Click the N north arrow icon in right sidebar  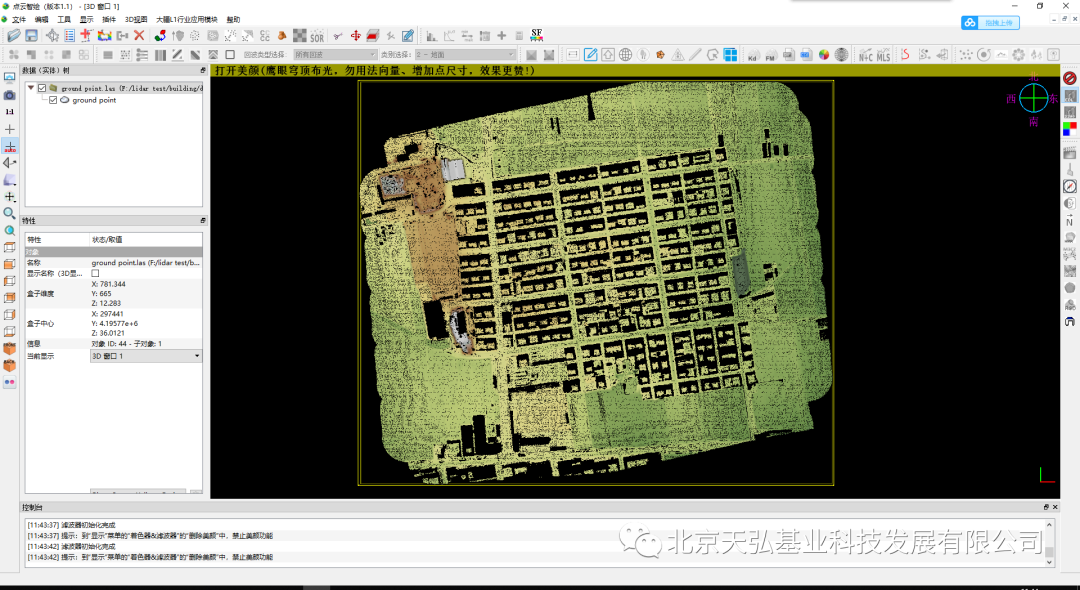[x=1070, y=220]
